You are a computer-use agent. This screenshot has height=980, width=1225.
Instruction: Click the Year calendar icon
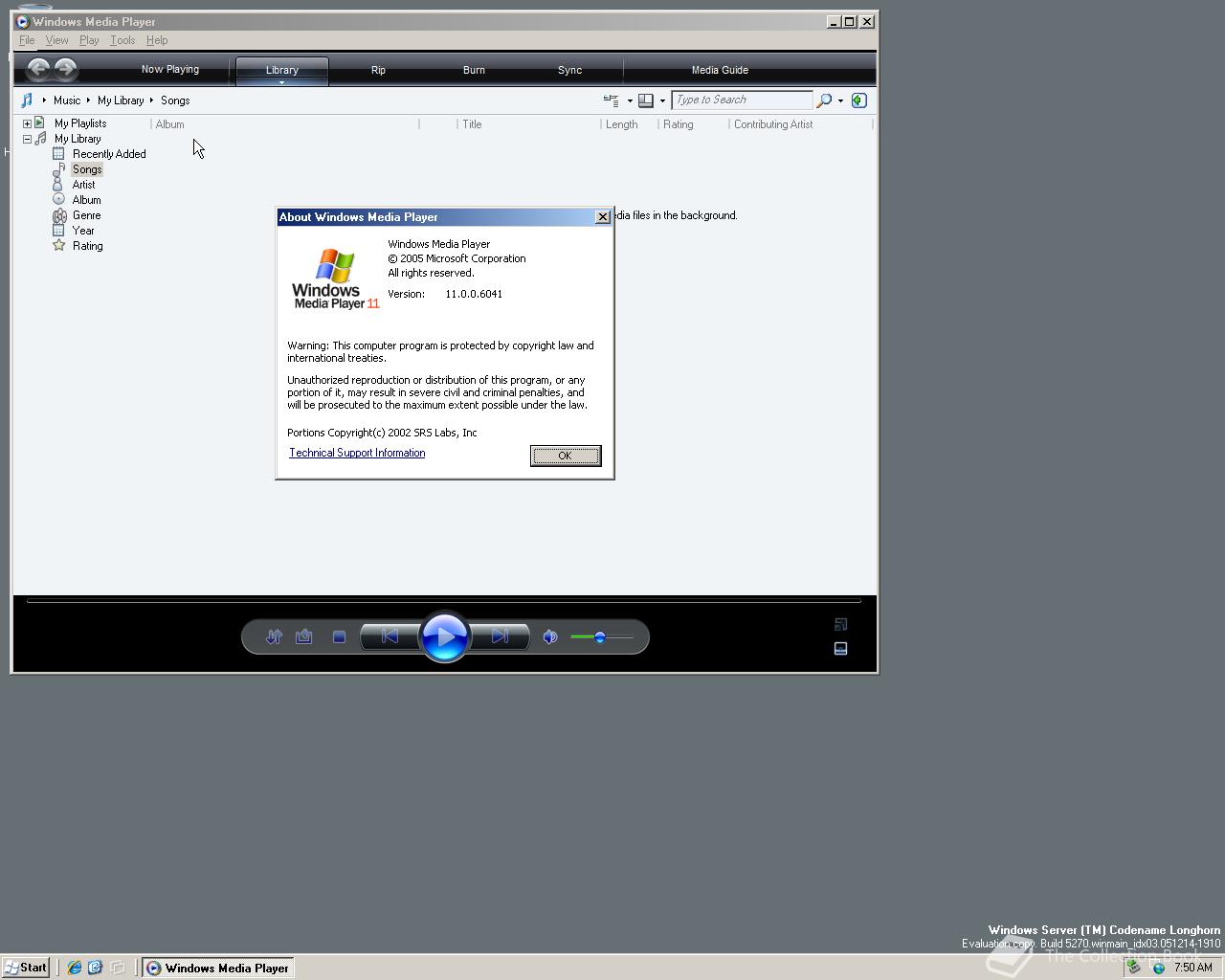[58, 230]
